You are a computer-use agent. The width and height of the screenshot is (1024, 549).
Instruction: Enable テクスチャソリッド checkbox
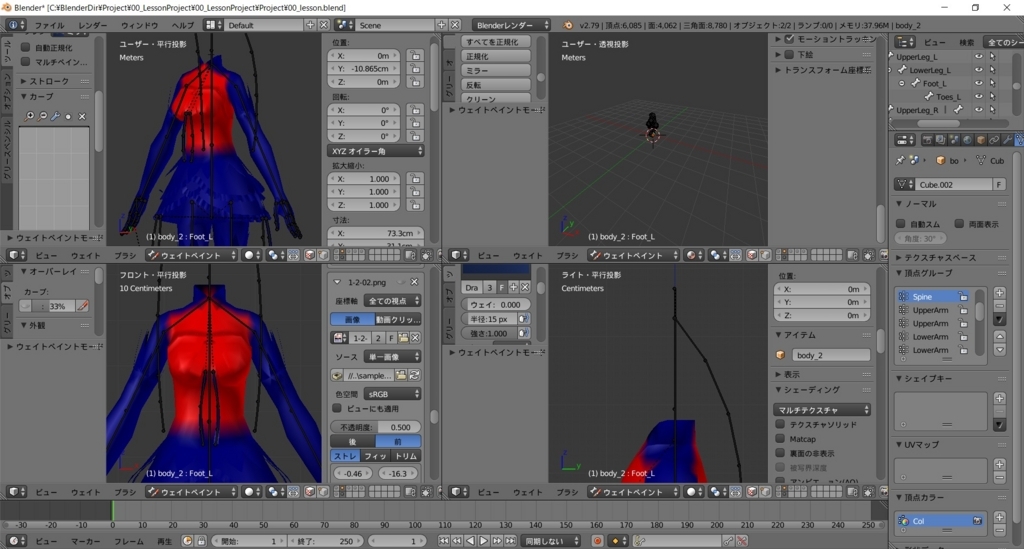pos(780,424)
